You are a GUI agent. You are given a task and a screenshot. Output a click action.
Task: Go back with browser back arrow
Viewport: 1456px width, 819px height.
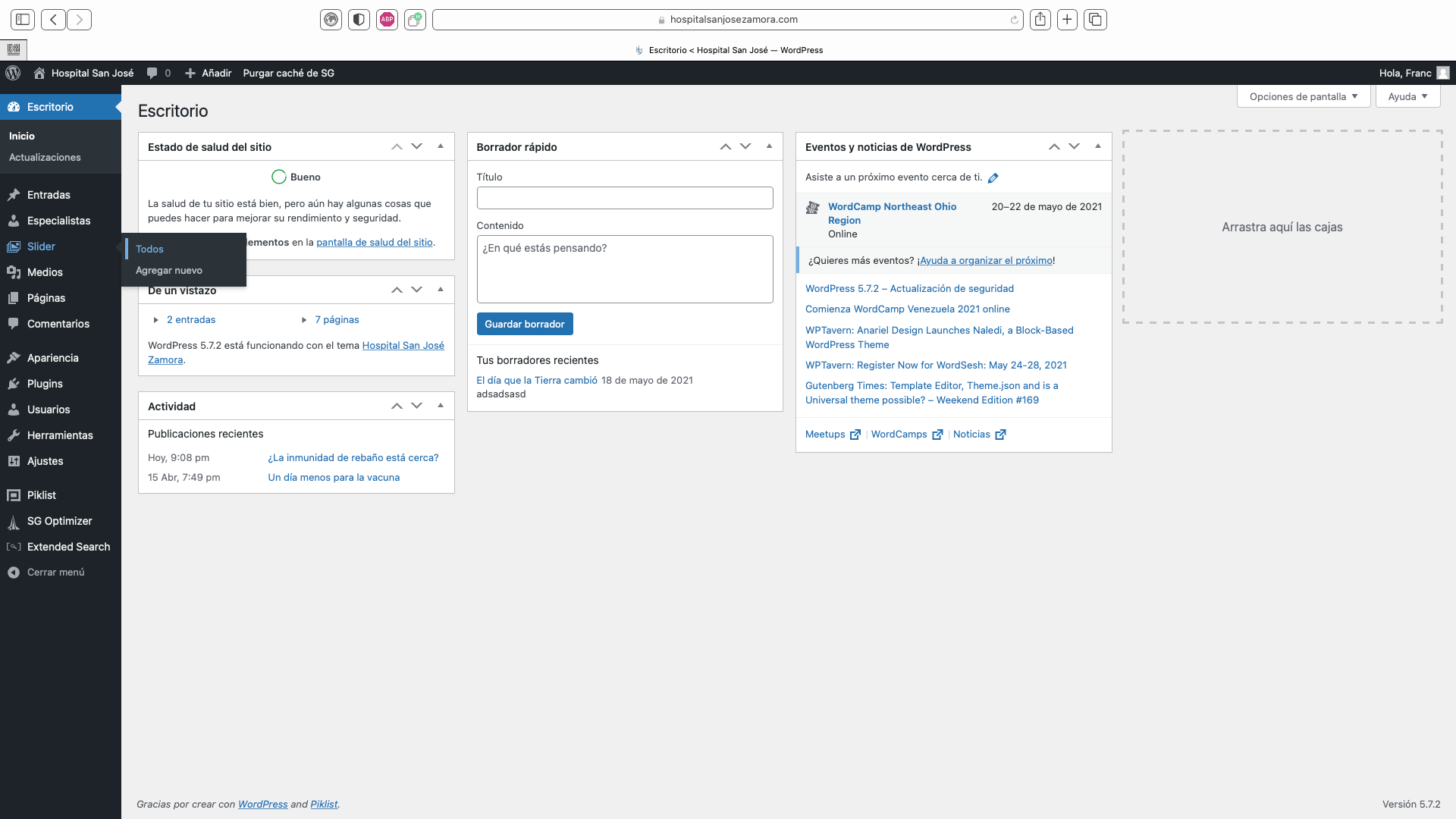[53, 20]
